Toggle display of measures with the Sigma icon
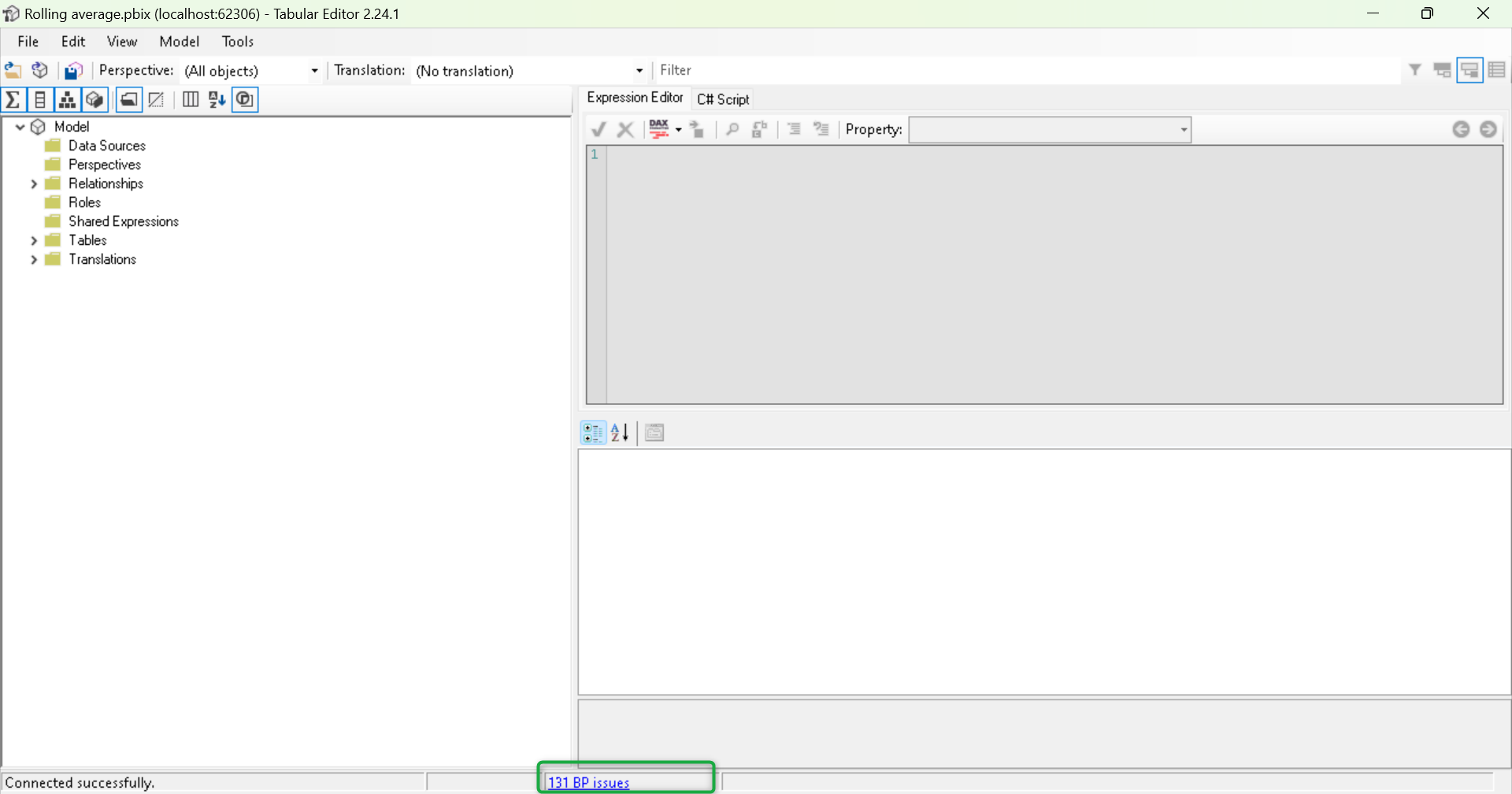Viewport: 1512px width, 794px height. pyautogui.click(x=13, y=99)
